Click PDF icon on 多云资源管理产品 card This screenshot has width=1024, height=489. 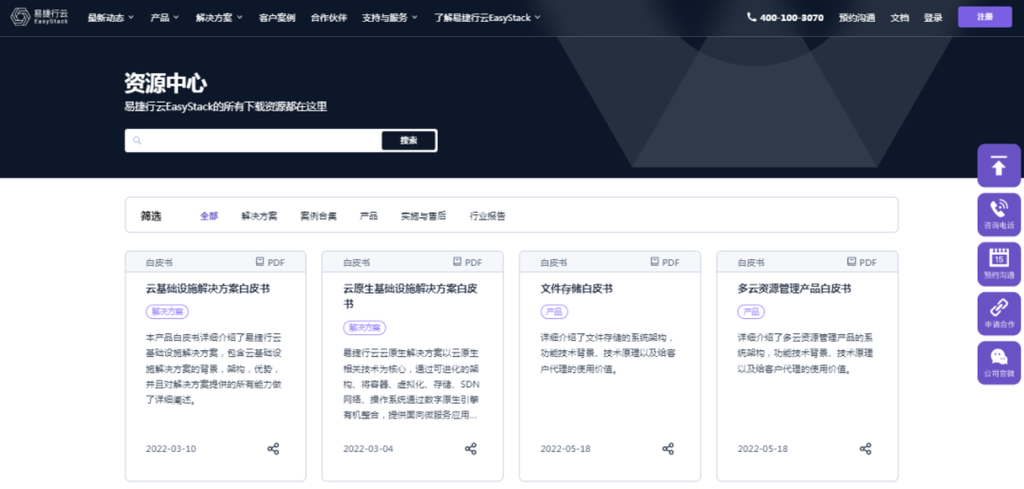(x=852, y=262)
